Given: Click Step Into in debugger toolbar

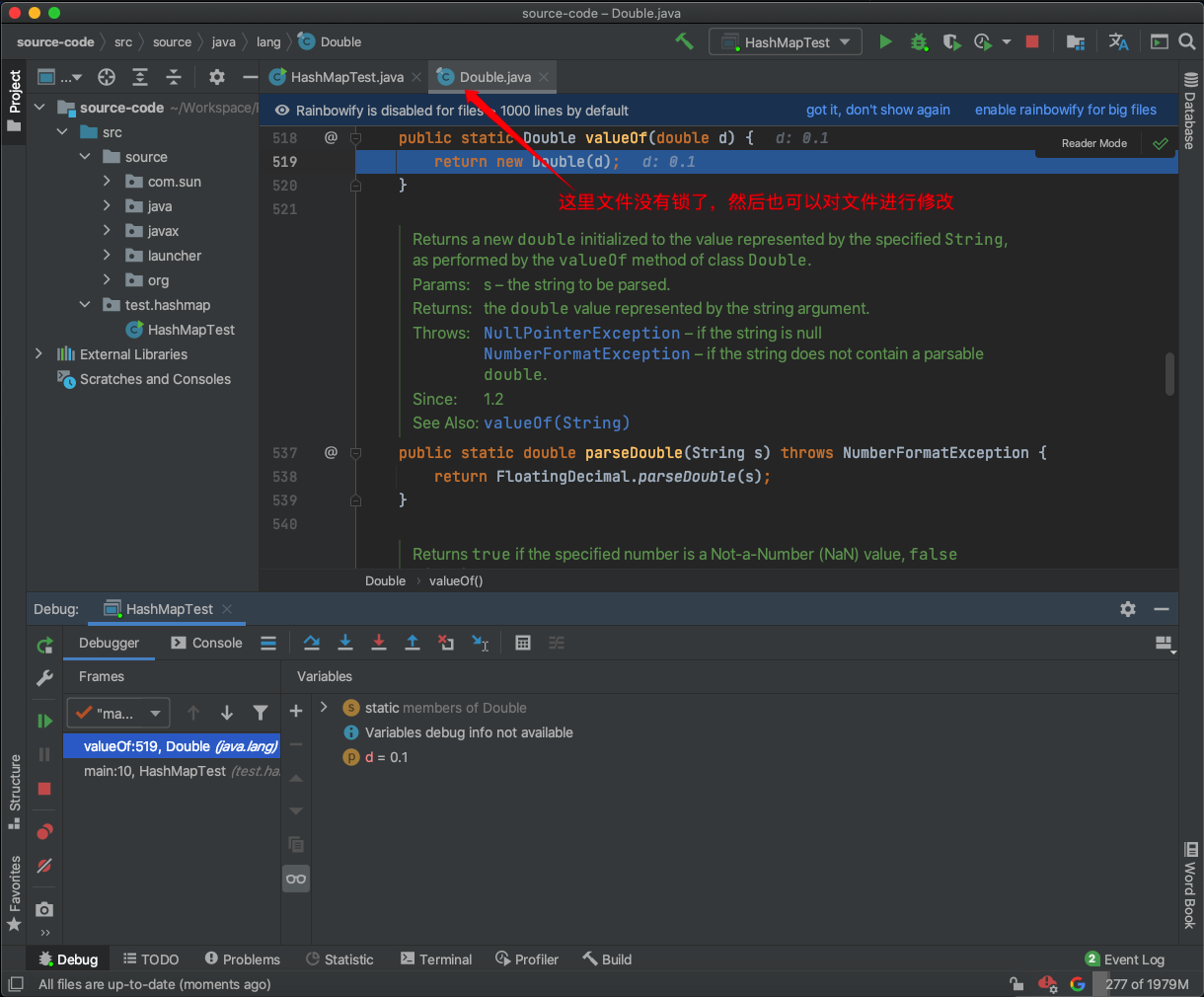Looking at the screenshot, I should pos(345,643).
